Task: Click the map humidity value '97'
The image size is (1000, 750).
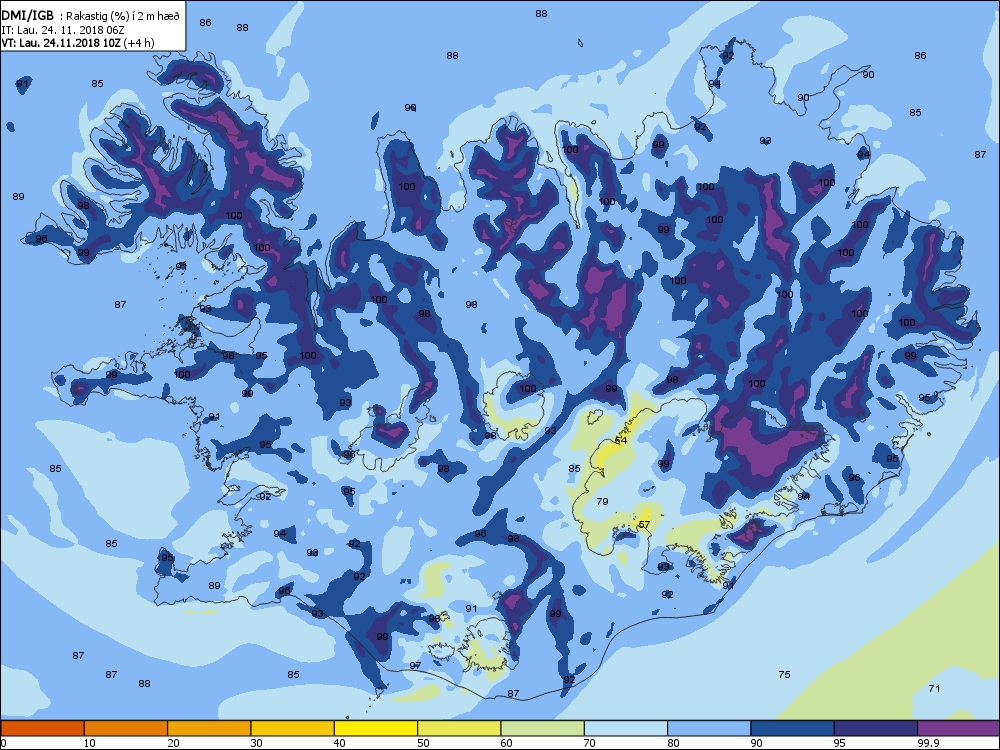Action: [415, 665]
